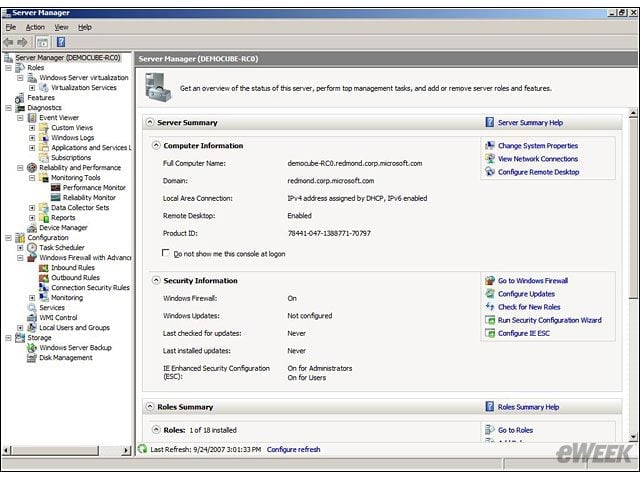This screenshot has height=480, width=640.
Task: Click the Go to Windows Firewall icon
Action: click(x=490, y=281)
